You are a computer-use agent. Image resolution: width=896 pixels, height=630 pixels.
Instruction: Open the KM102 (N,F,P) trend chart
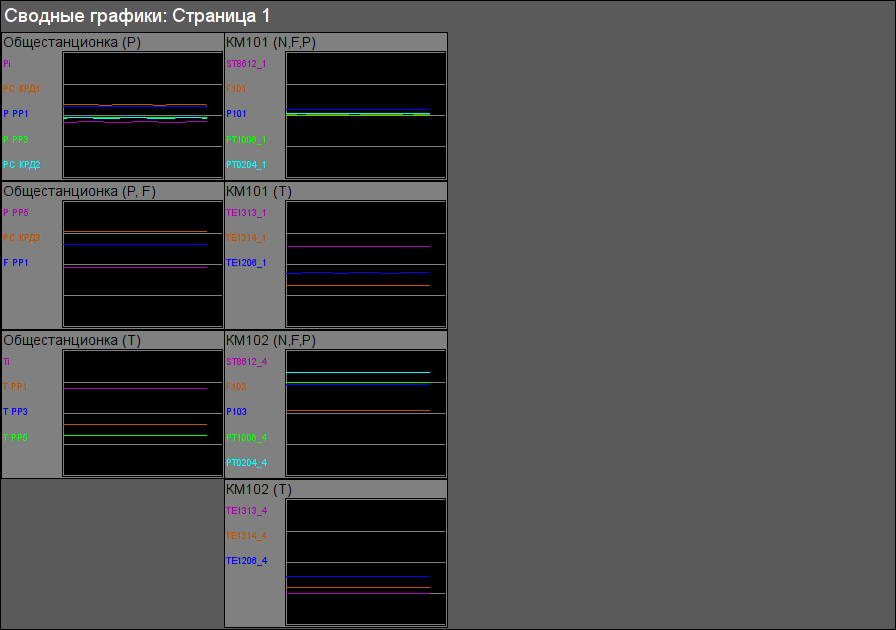[365, 412]
